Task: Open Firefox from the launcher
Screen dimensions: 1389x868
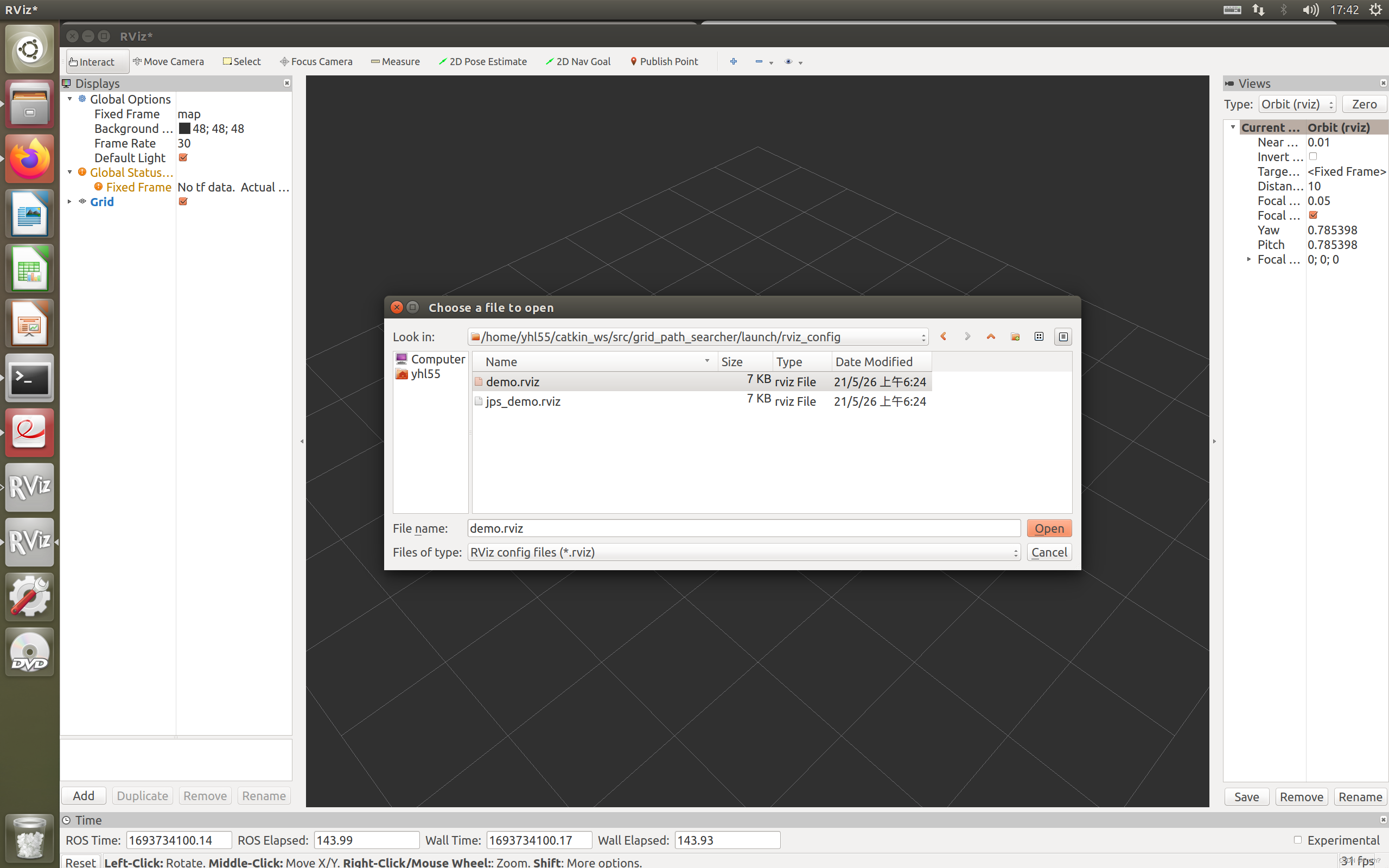Action: [x=29, y=159]
